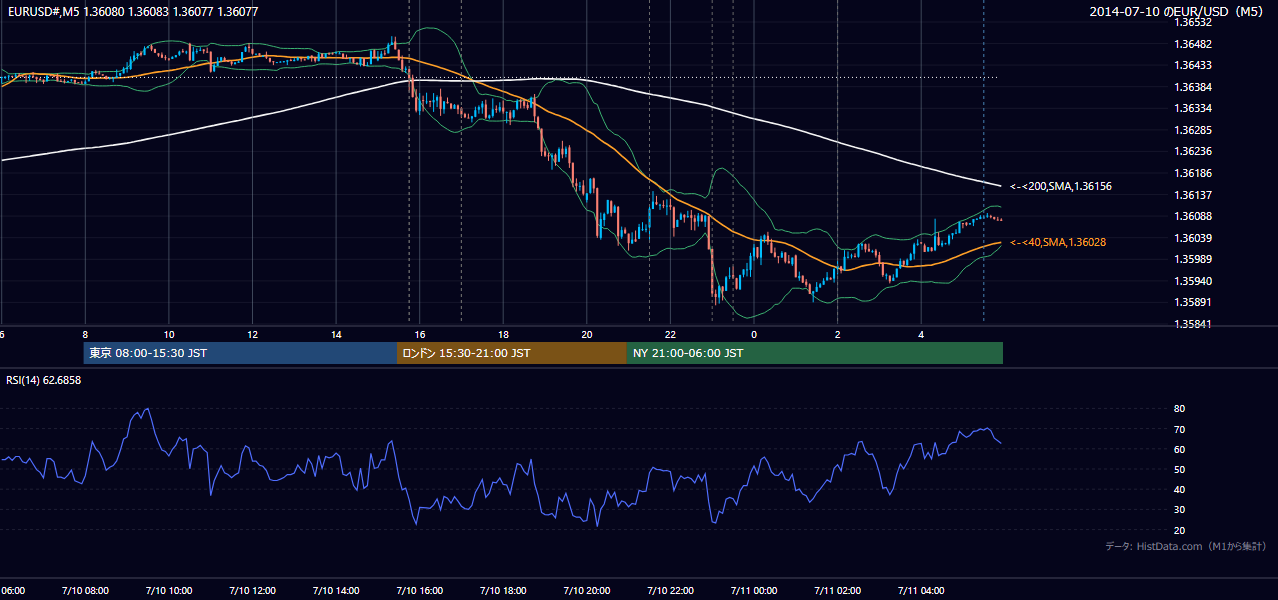Screen dimensions: 1278x600
Task: Click hour 16 on the chart hour axis
Action: (x=420, y=334)
